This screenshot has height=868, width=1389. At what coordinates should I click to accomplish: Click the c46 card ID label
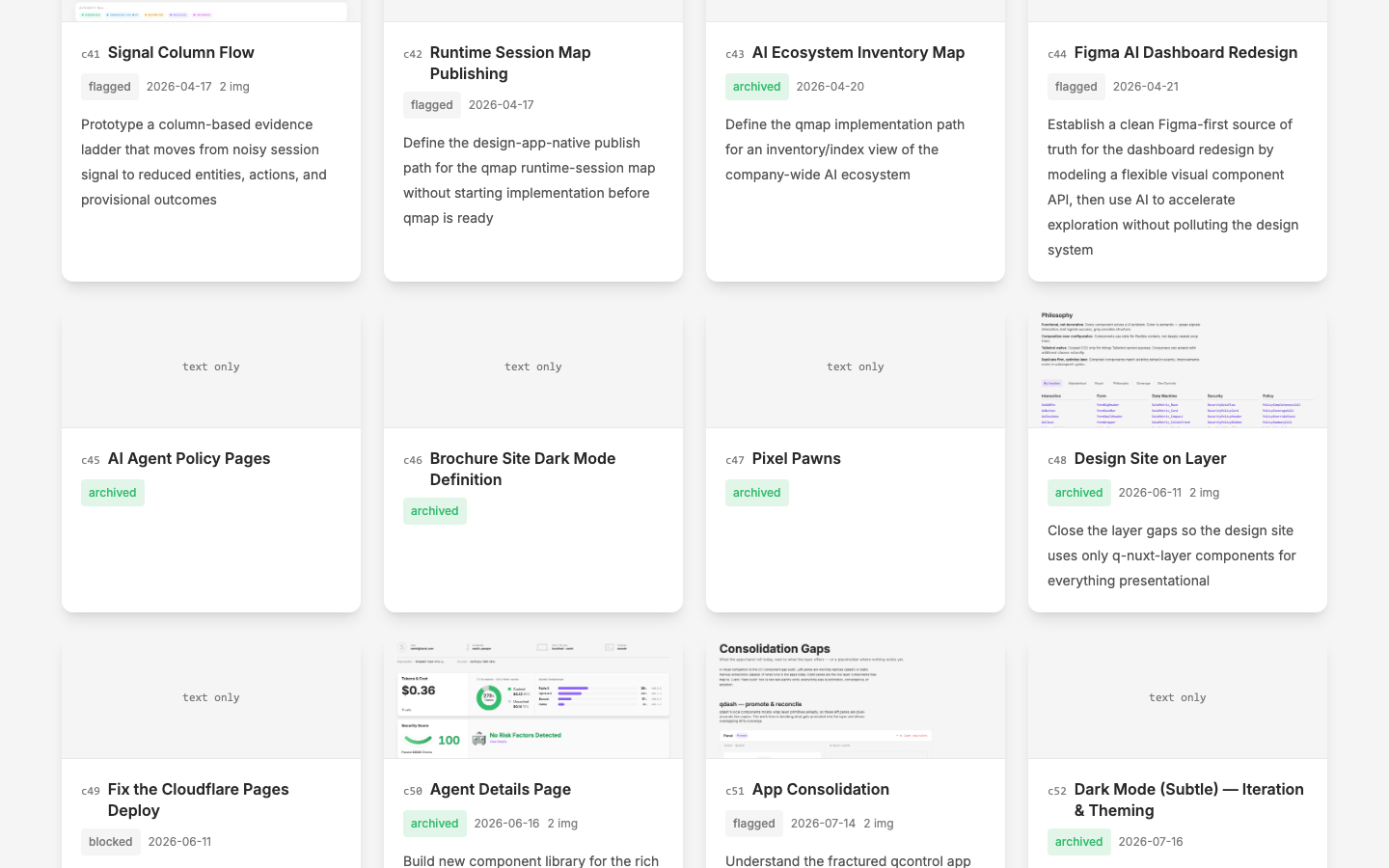point(413,461)
